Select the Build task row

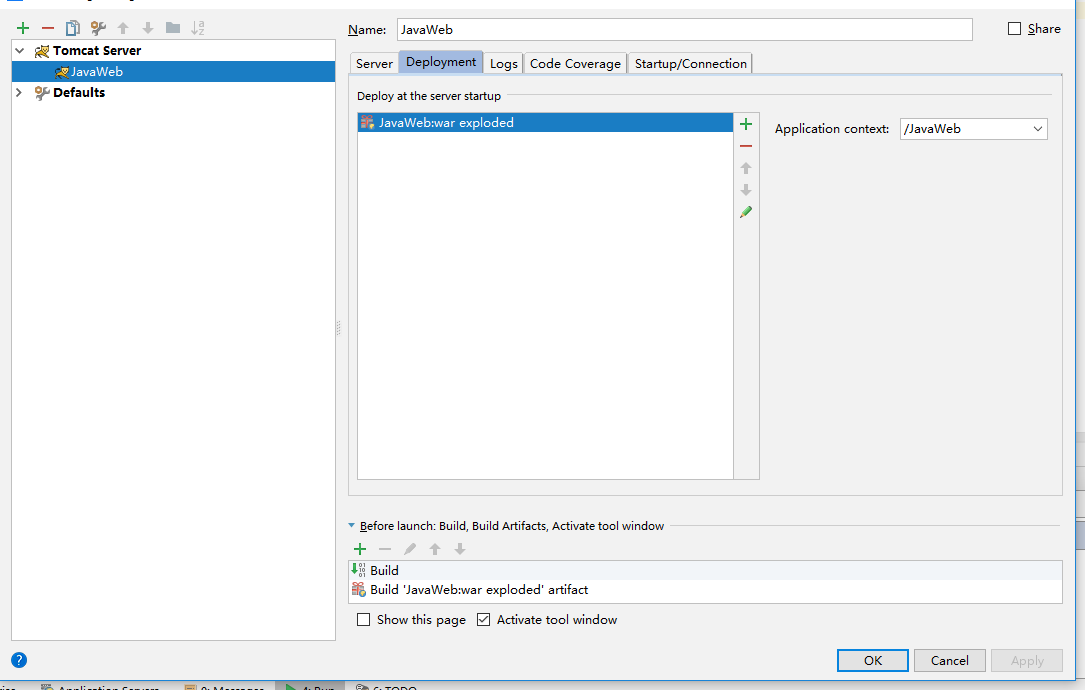pos(705,570)
